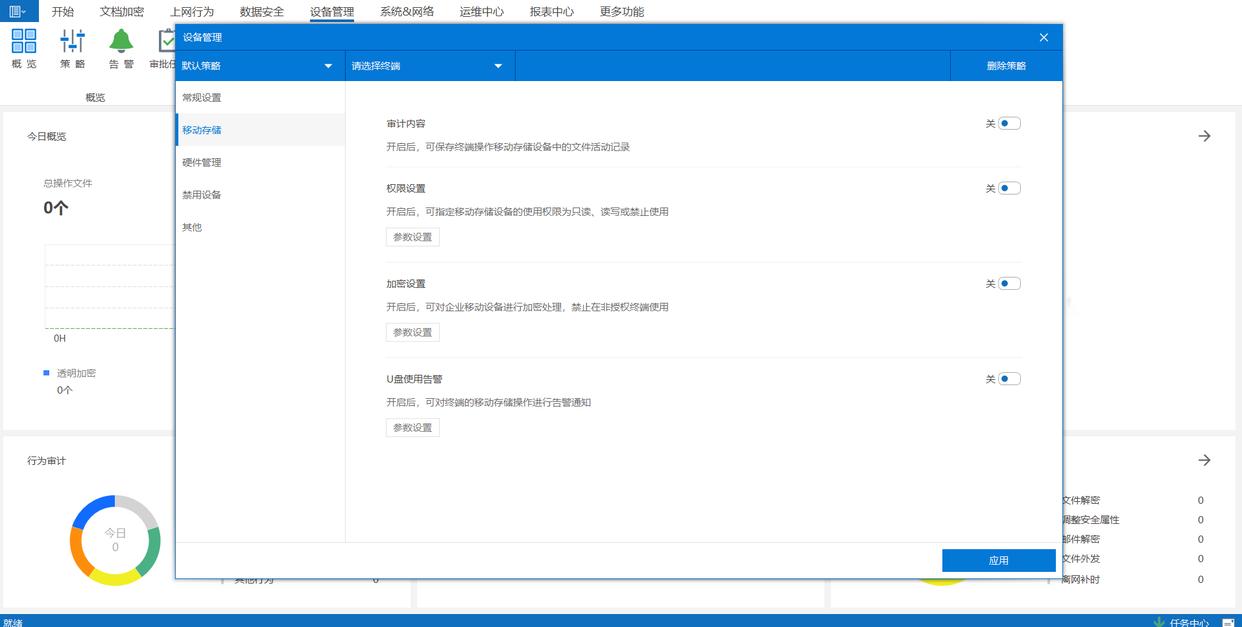Click 参数设置 button under 权限设置
The height and width of the screenshot is (627, 1242).
(412, 237)
